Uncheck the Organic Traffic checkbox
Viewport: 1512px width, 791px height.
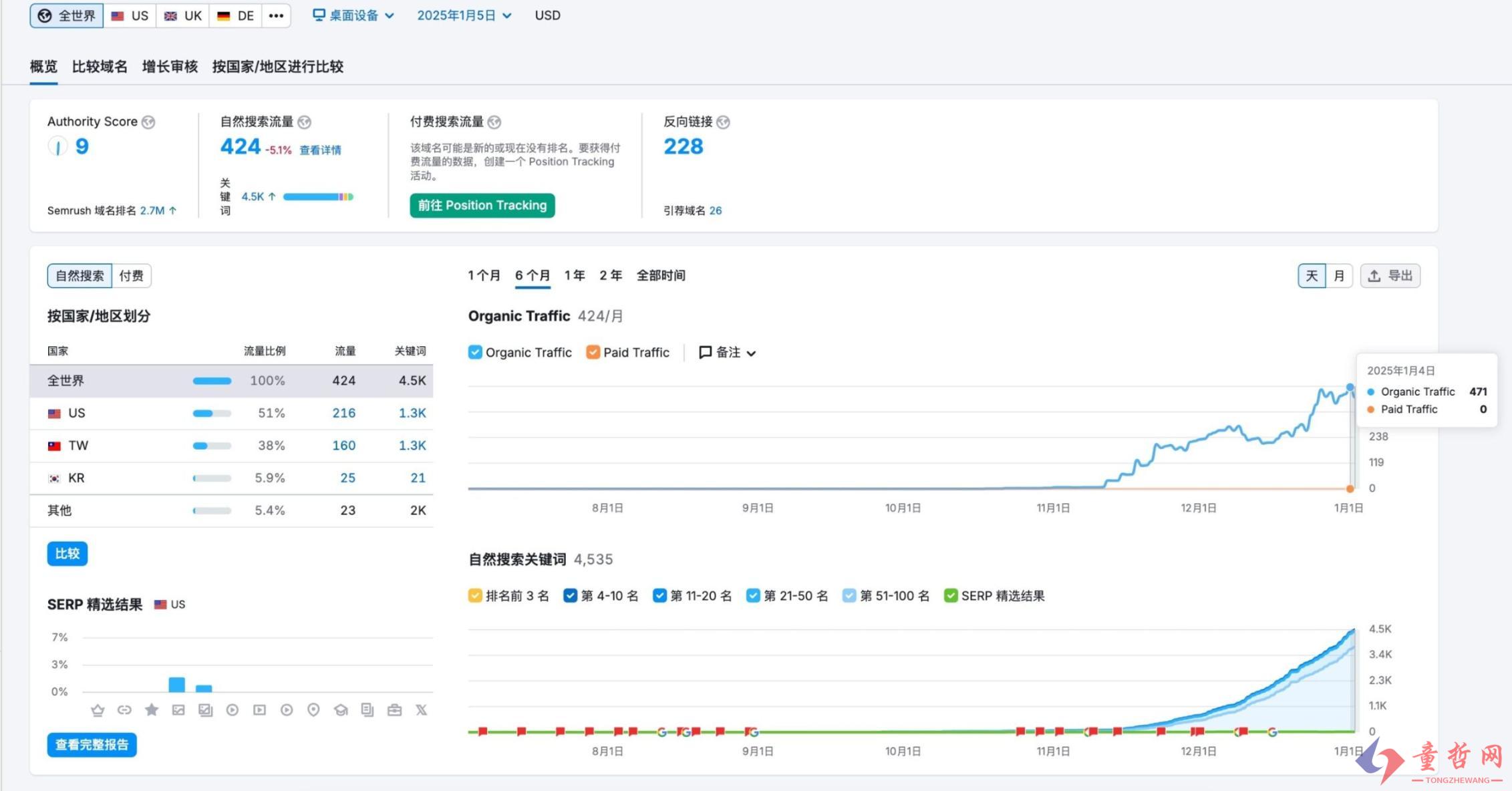[475, 352]
